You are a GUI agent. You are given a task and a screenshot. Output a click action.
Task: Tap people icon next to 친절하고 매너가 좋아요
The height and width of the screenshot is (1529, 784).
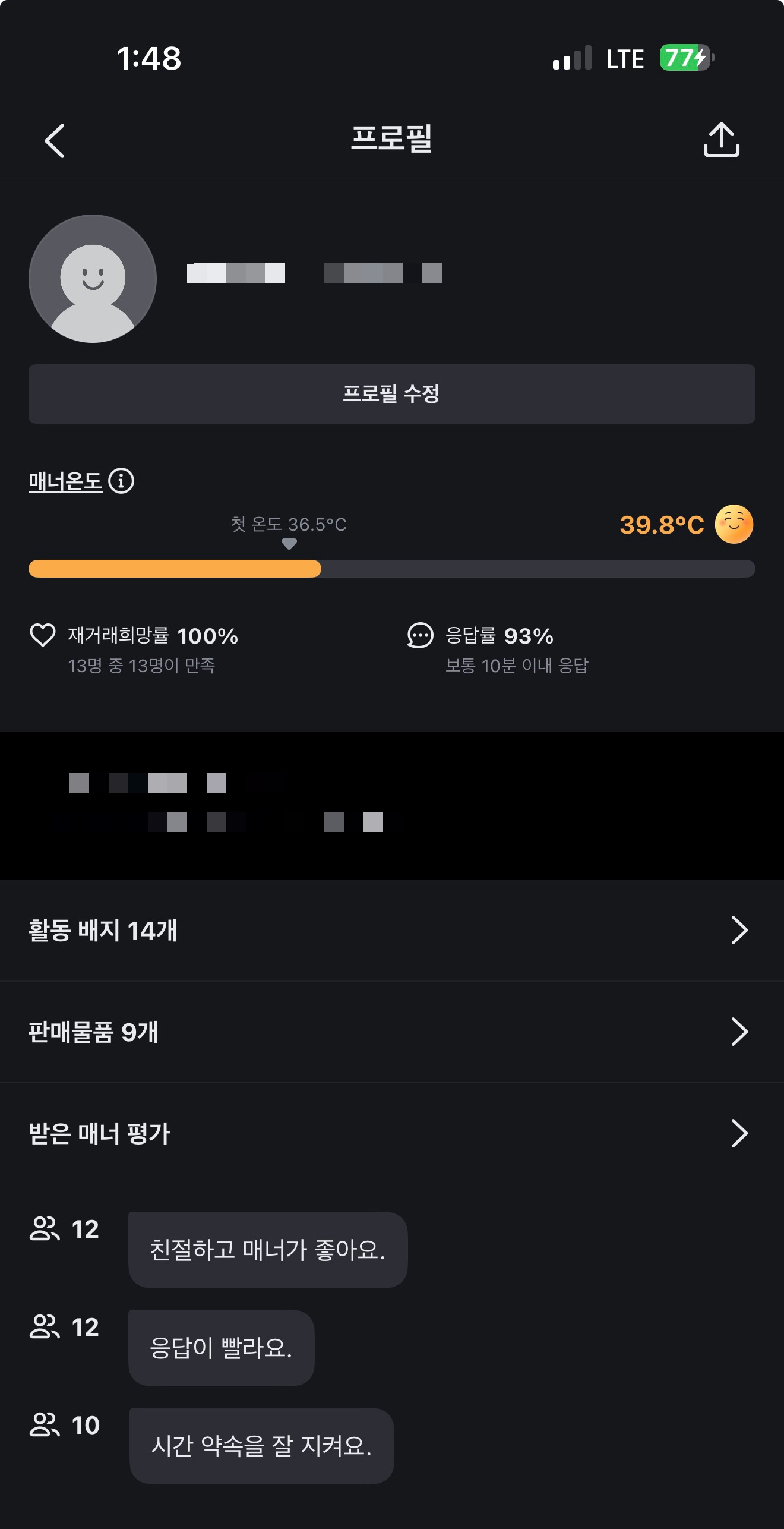coord(45,1229)
